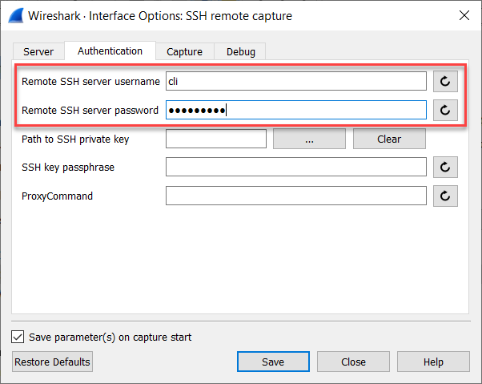This screenshot has width=482, height=384.
Task: Focus the Remote SSH server password field
Action: click(x=296, y=110)
